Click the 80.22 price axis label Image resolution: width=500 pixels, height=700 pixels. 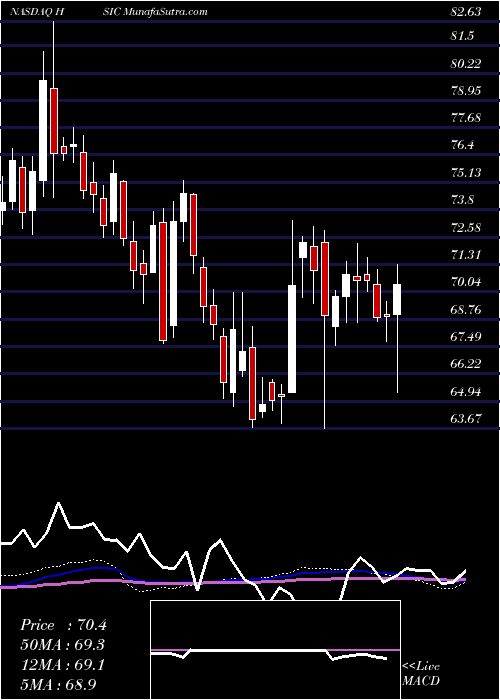(x=466, y=64)
